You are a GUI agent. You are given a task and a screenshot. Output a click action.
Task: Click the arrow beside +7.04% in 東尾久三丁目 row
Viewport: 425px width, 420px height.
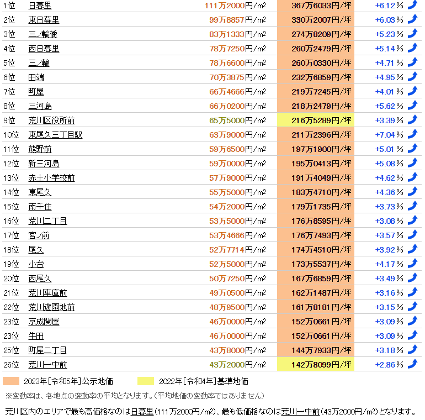point(413,134)
